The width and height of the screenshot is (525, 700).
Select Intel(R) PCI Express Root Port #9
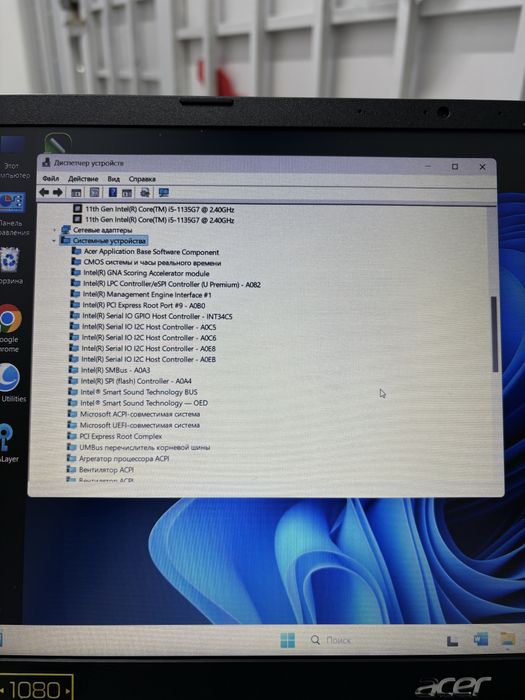[x=144, y=305]
